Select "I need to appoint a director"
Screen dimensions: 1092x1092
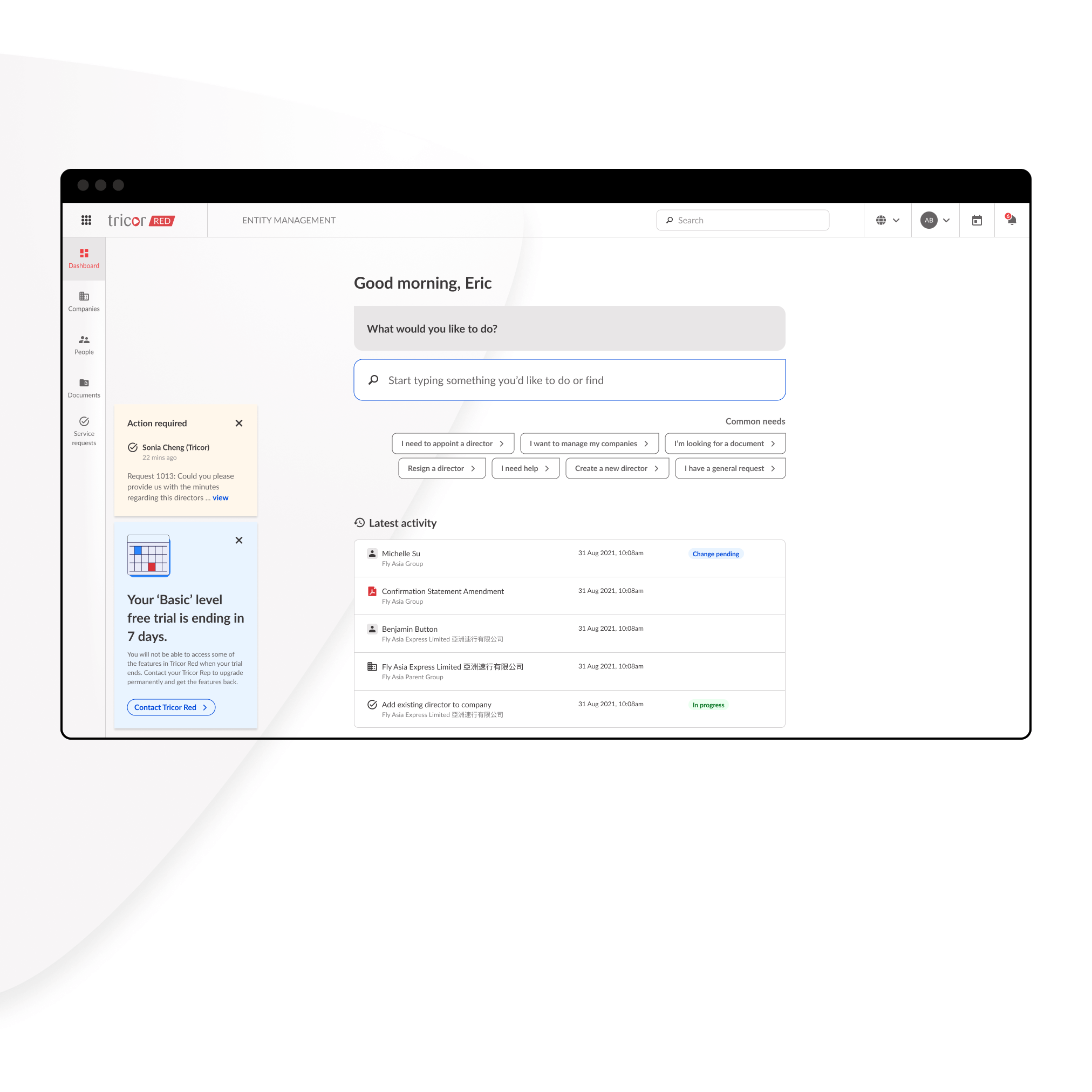[453, 443]
